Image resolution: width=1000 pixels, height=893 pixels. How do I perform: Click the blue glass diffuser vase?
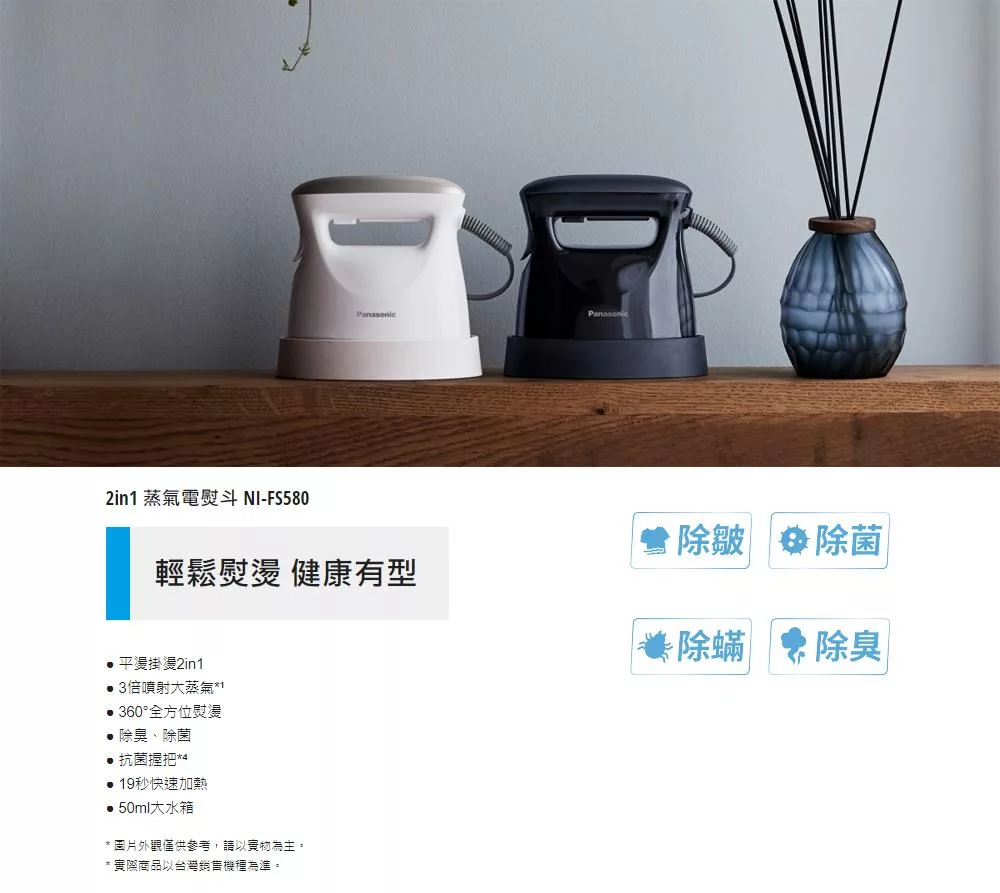[x=842, y=297]
